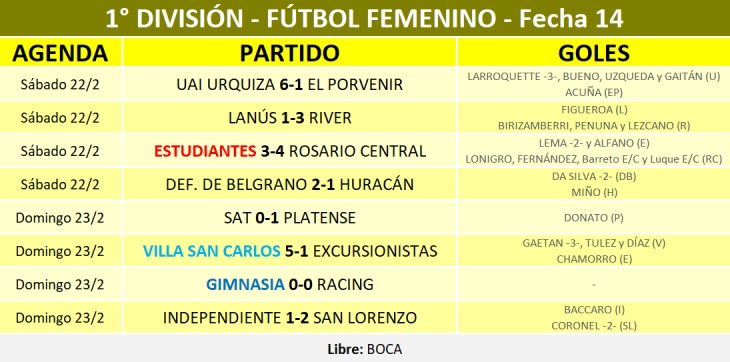The image size is (730, 362).
Task: Select the AGENDA column header
Action: [61, 53]
